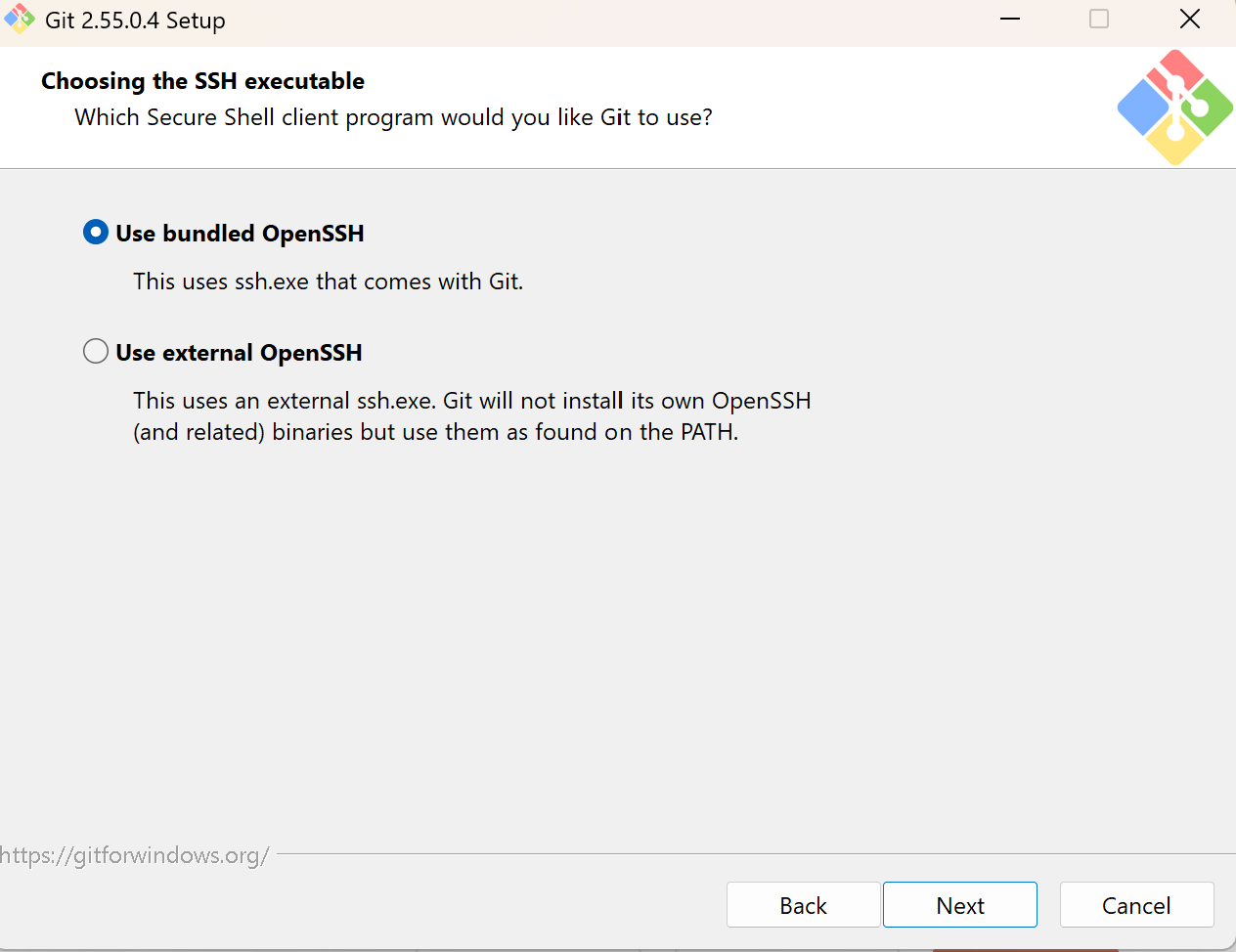
Task: Continue with the Next button
Action: (960, 905)
